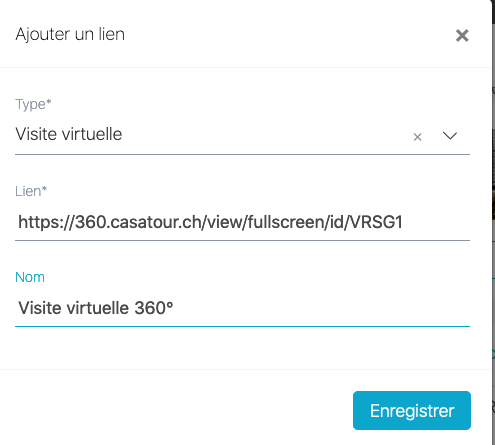
Task: Close the Ajouter un lien dialog
Action: click(x=462, y=35)
